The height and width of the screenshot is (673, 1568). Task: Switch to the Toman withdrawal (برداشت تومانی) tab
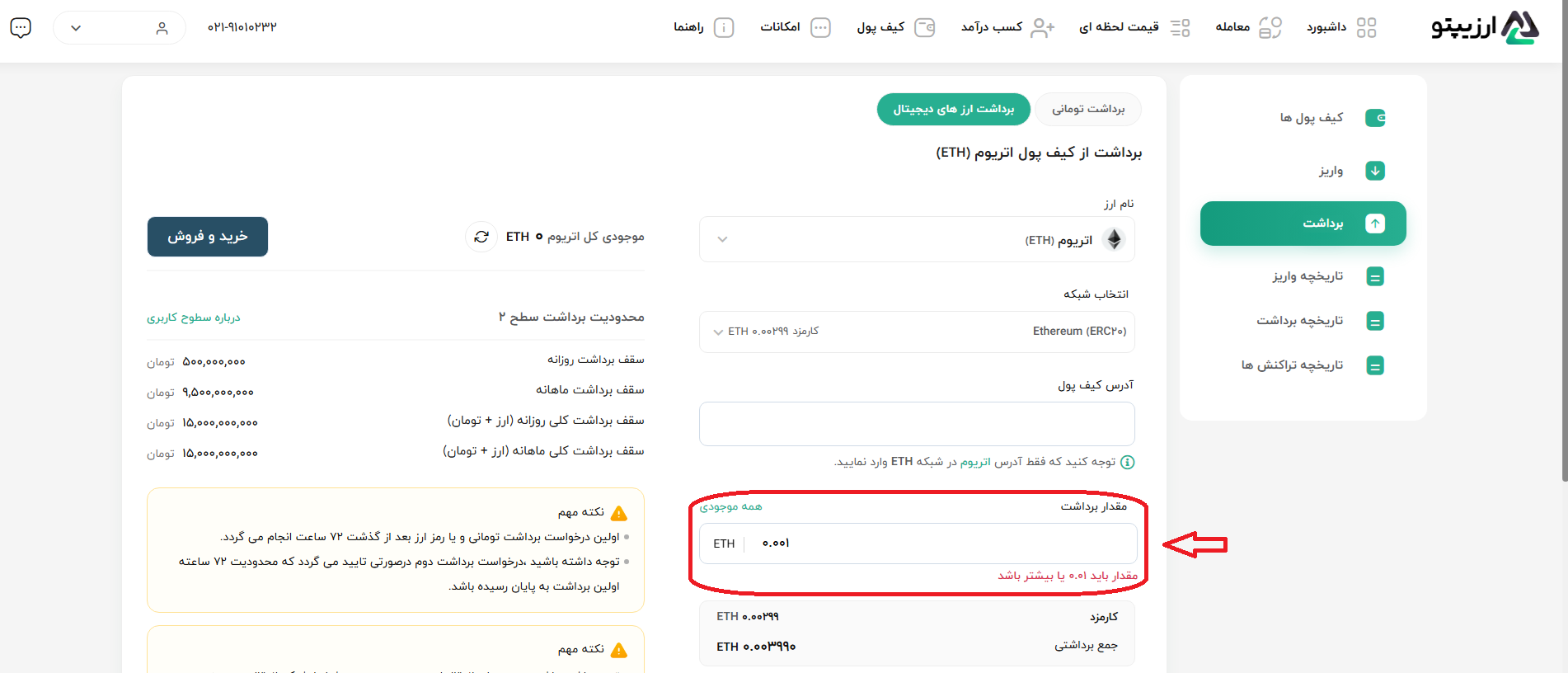coord(1088,109)
